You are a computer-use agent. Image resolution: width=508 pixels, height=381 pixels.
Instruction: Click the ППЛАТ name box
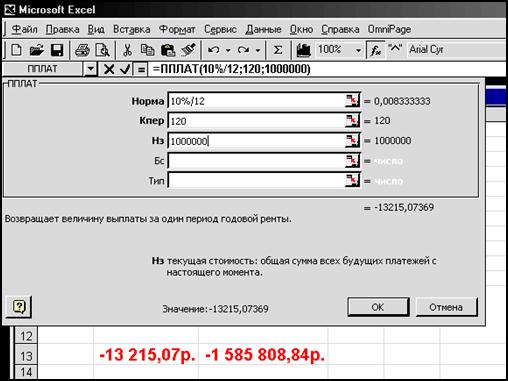pyautogui.click(x=43, y=69)
